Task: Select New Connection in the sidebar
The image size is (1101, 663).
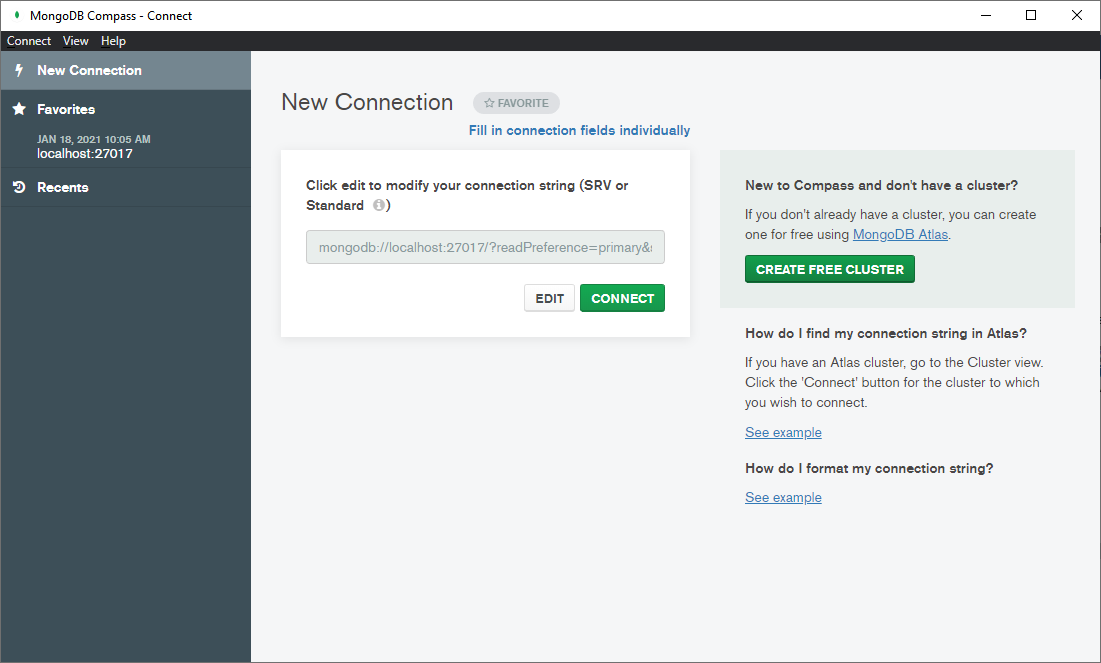Action: tap(89, 71)
